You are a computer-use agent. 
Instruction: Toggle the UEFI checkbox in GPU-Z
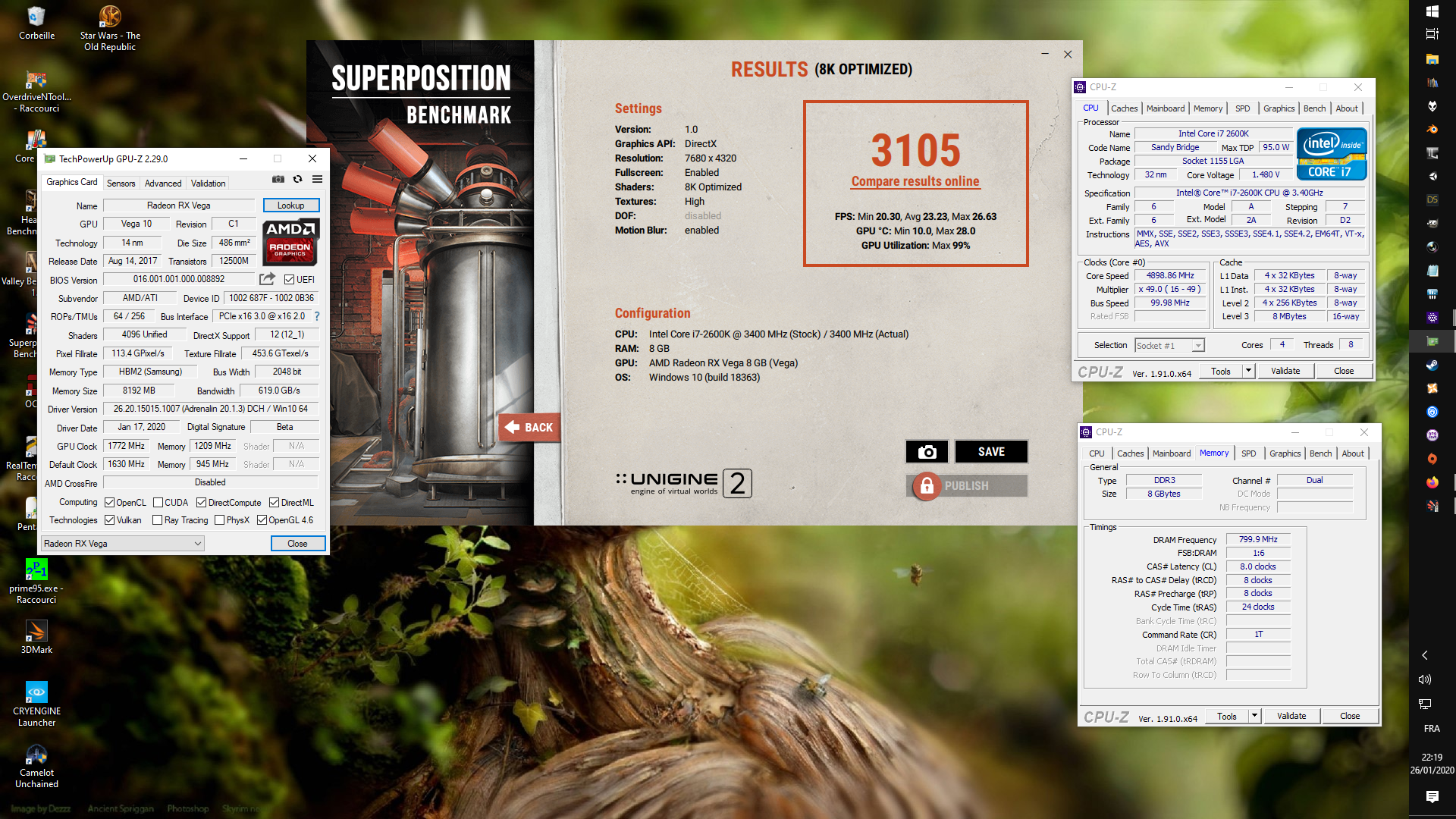pos(289,279)
